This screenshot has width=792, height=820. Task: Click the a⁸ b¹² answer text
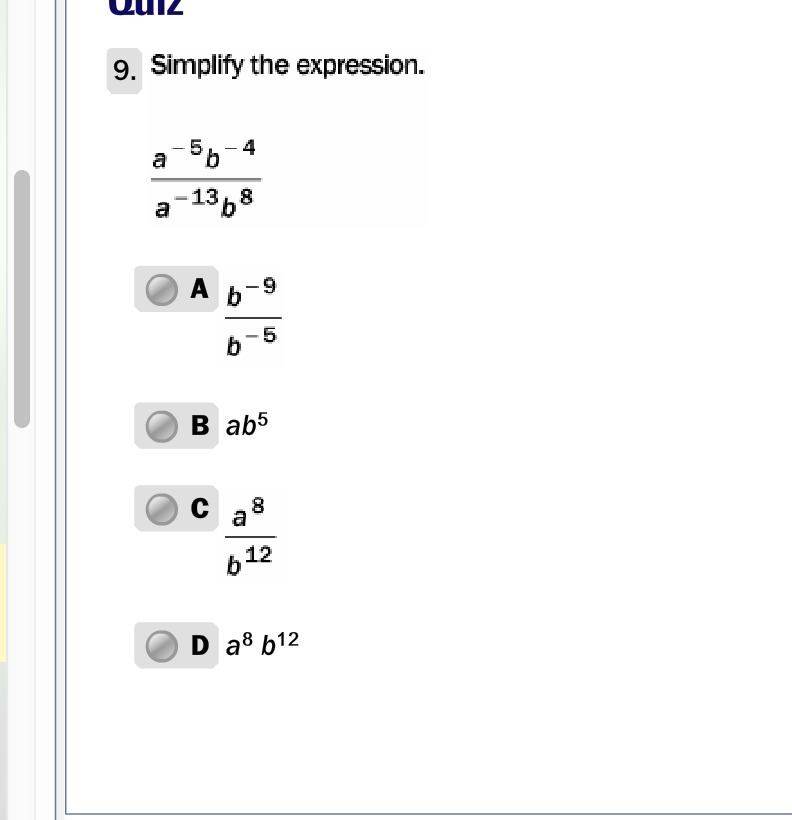tap(262, 644)
